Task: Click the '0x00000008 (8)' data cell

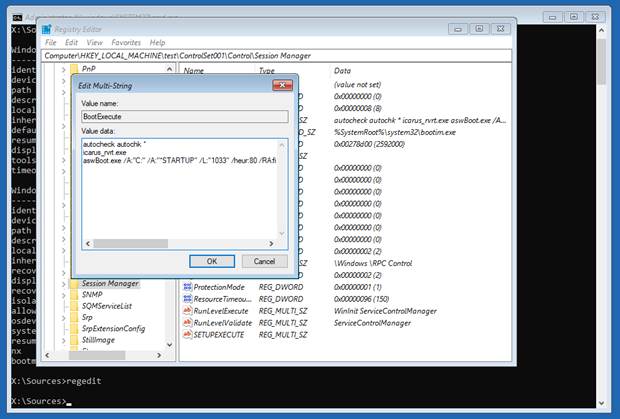Action: coord(357,108)
